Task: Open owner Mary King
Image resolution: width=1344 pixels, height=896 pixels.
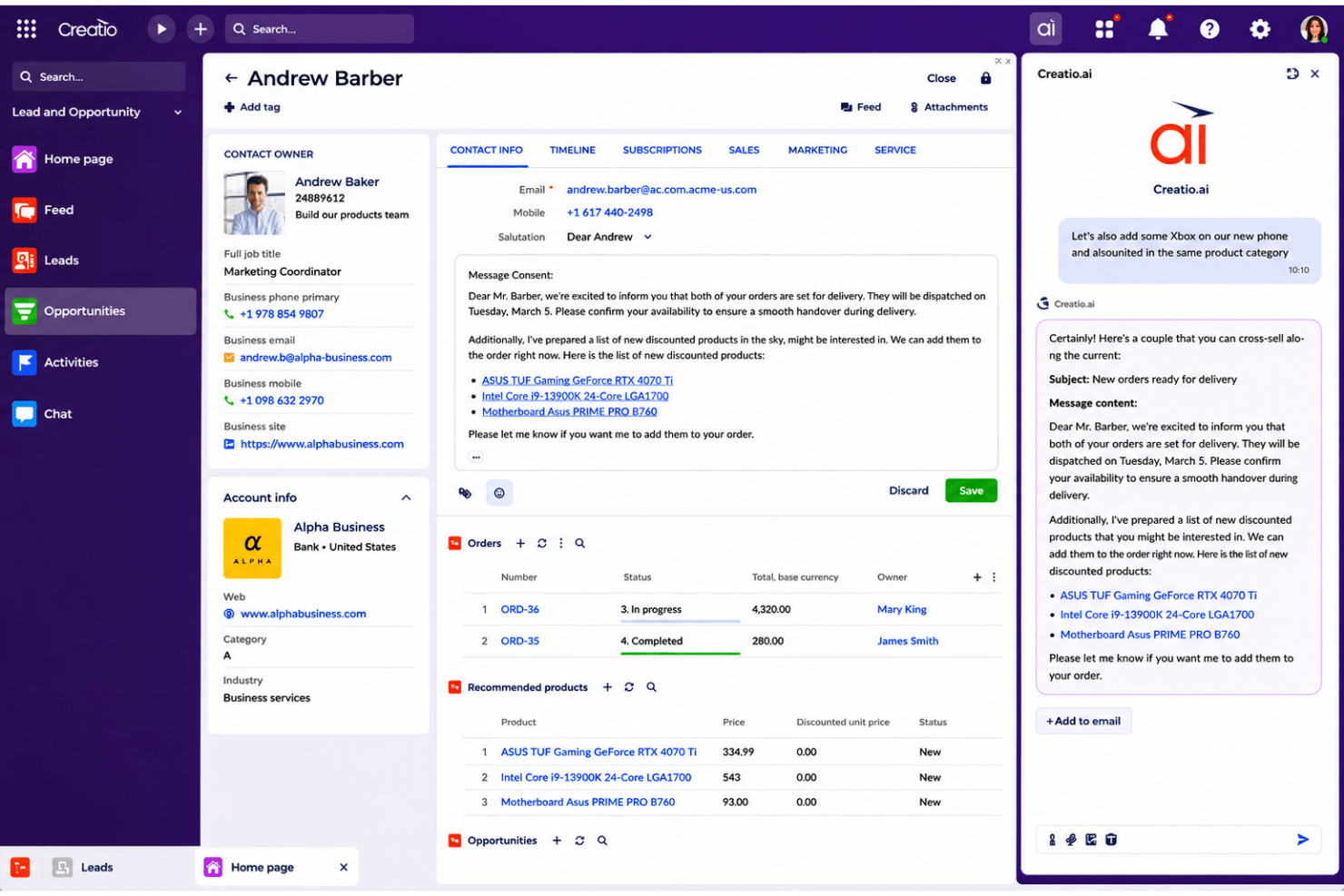Action: click(901, 610)
